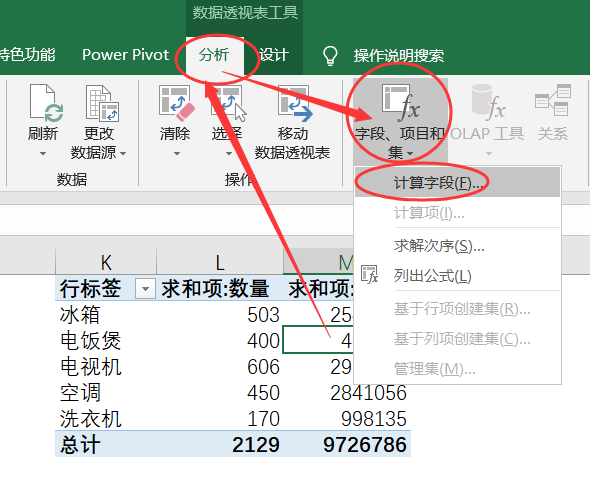The height and width of the screenshot is (493, 590).
Task: Choose 基于列项创建集(C)... menu item
Action: click(458, 339)
